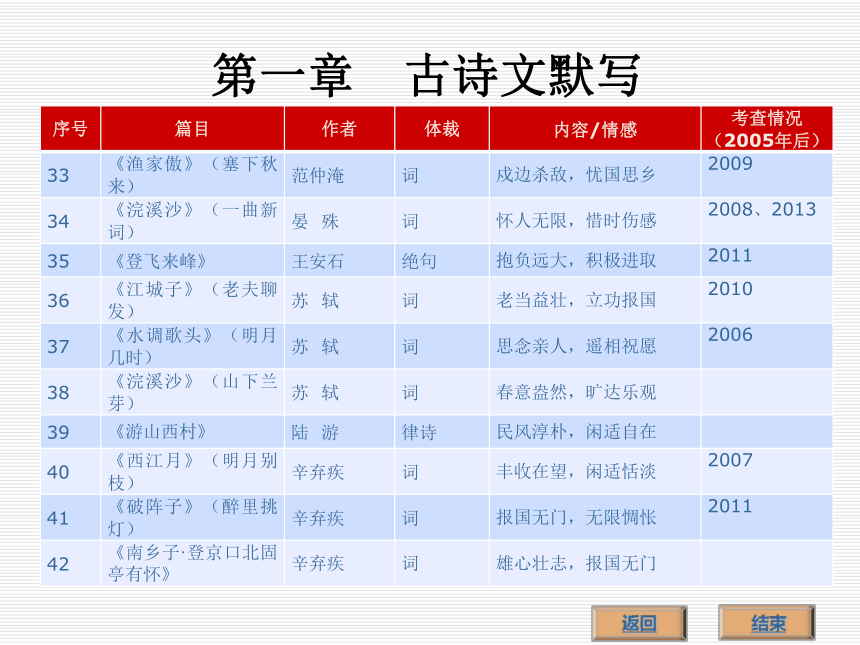Click the 怀人无限，惜时伤感 cell
This screenshot has width=860, height=645.
pos(595,221)
